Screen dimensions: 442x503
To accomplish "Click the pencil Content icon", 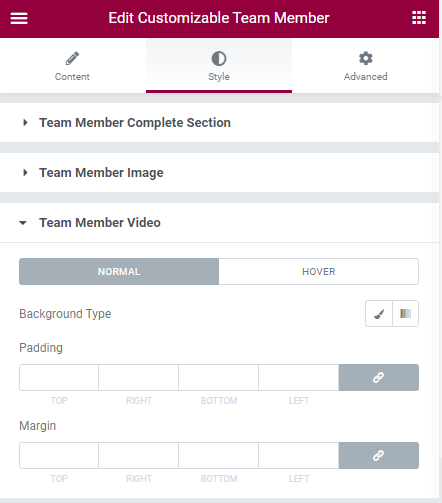I will click(x=72, y=58).
